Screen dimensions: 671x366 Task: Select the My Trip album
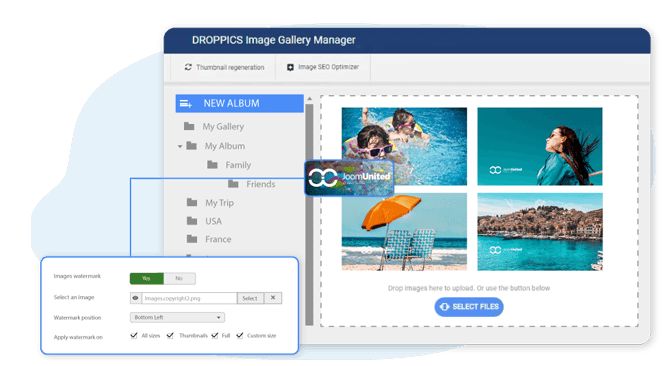point(219,202)
